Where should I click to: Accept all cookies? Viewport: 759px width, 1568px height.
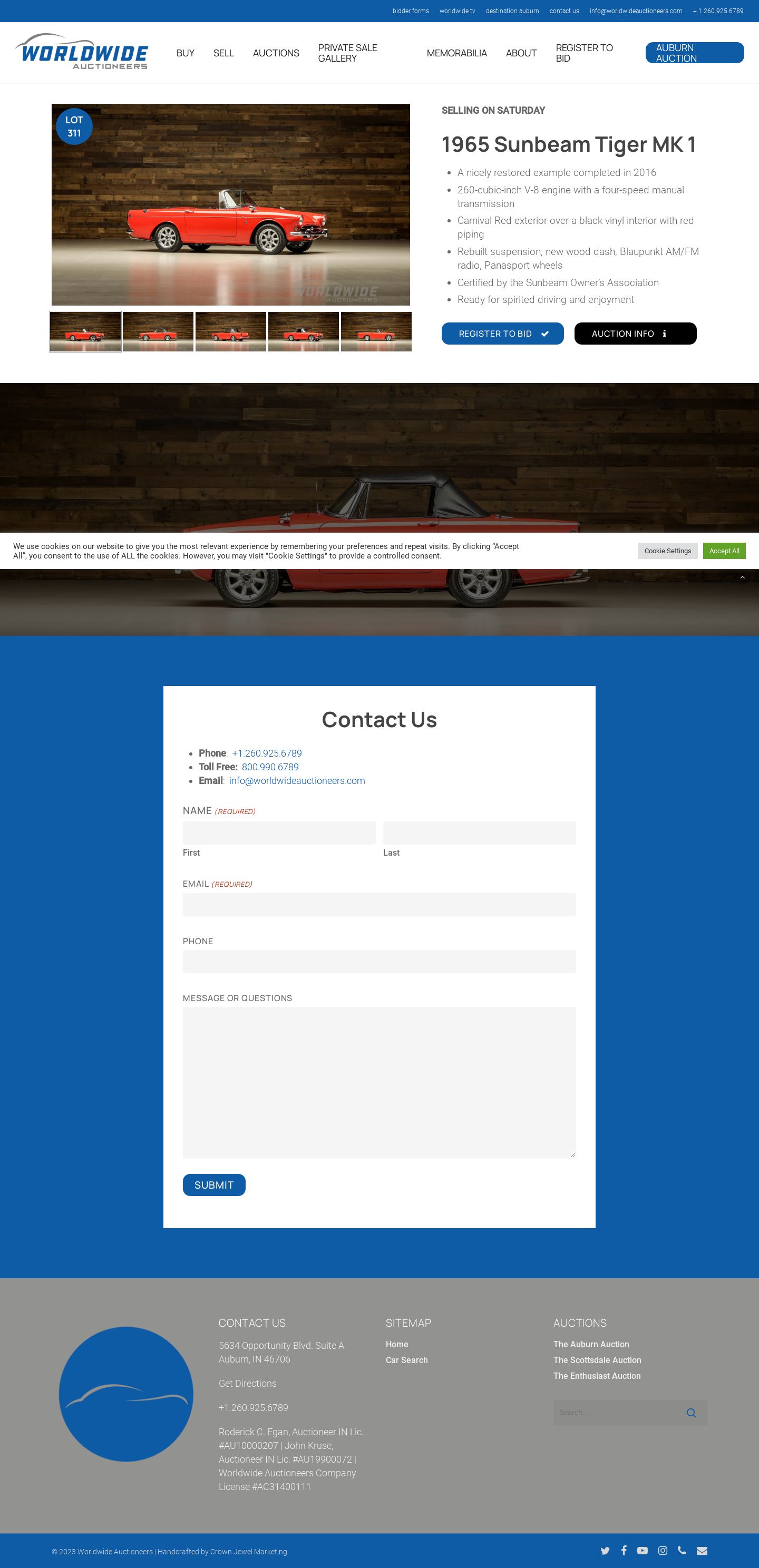point(724,551)
